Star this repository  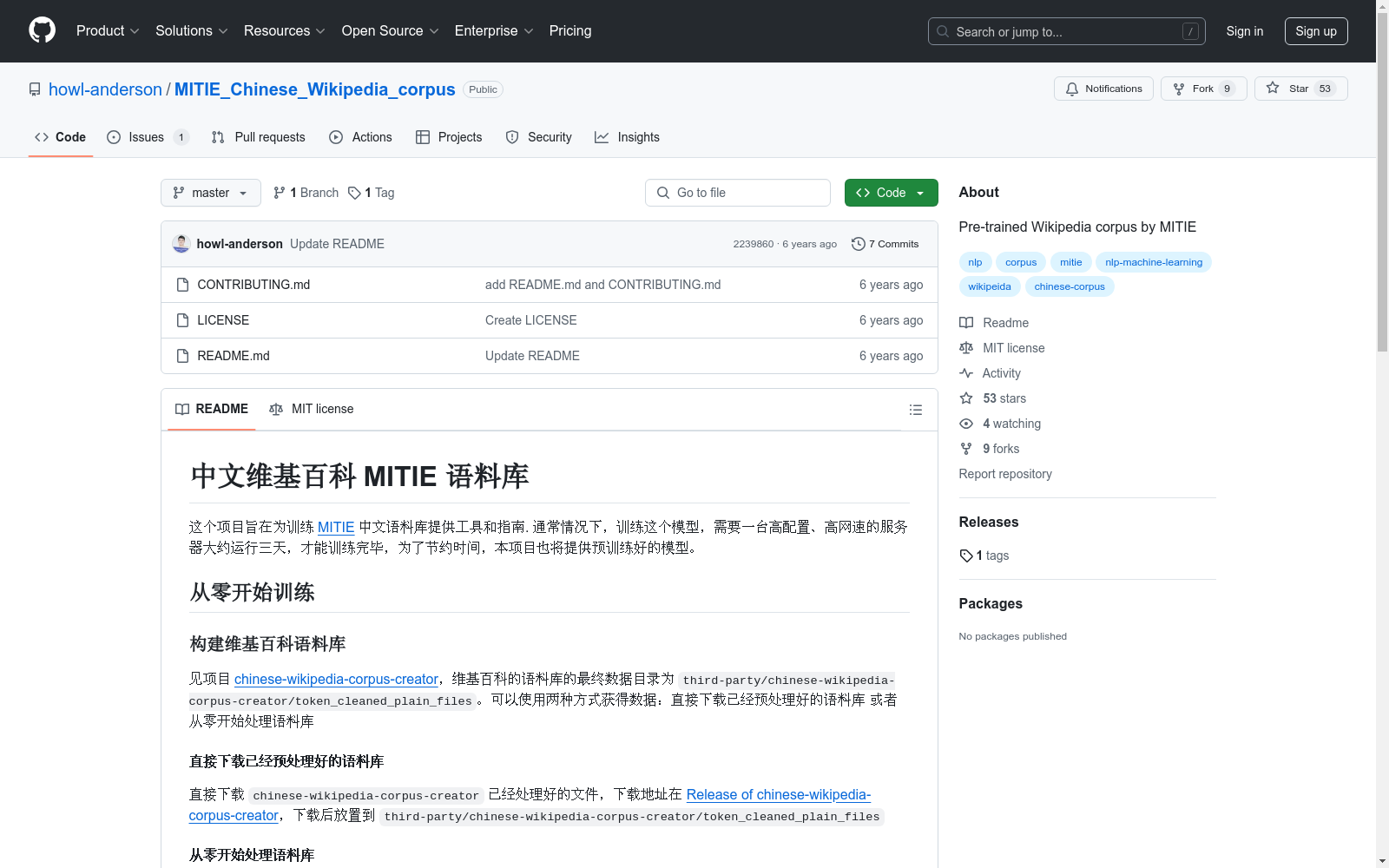coord(1300,89)
